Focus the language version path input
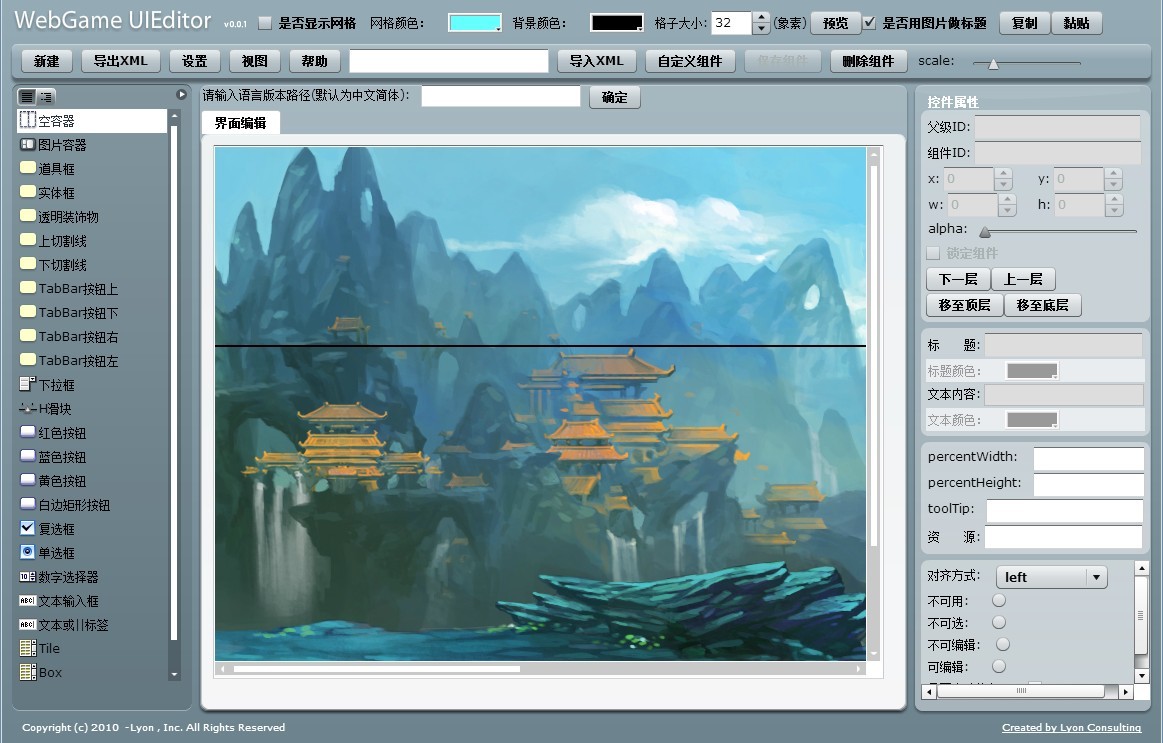This screenshot has height=743, width=1163. point(501,96)
